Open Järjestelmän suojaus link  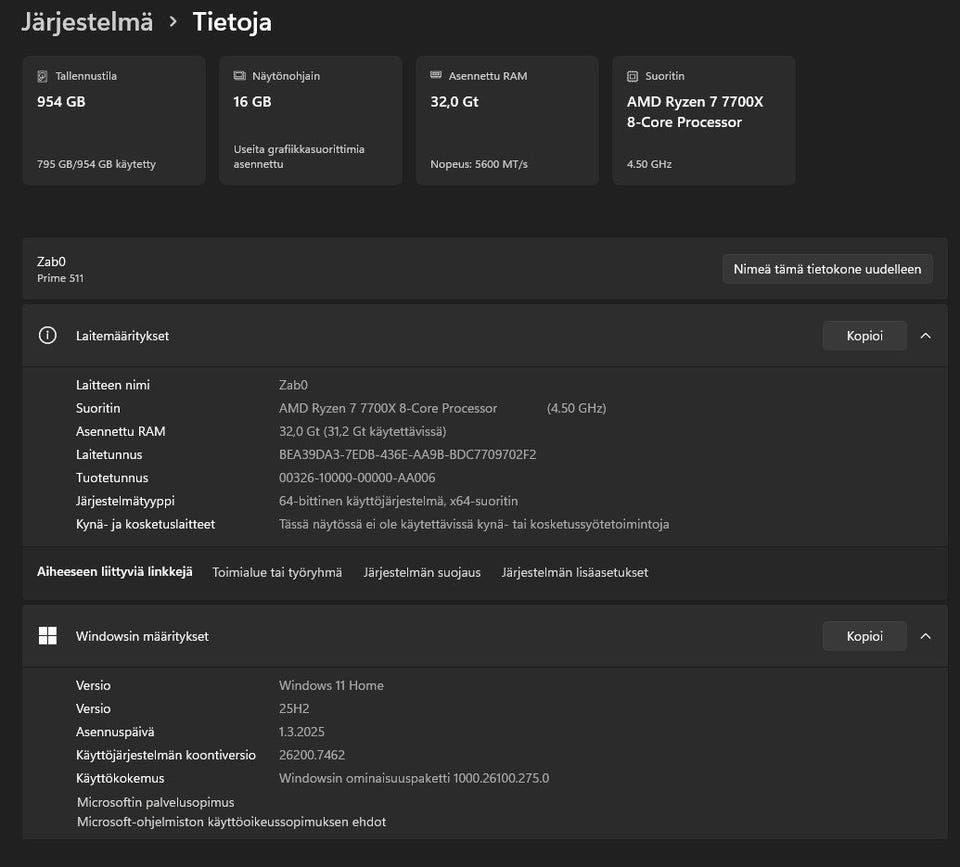click(422, 573)
